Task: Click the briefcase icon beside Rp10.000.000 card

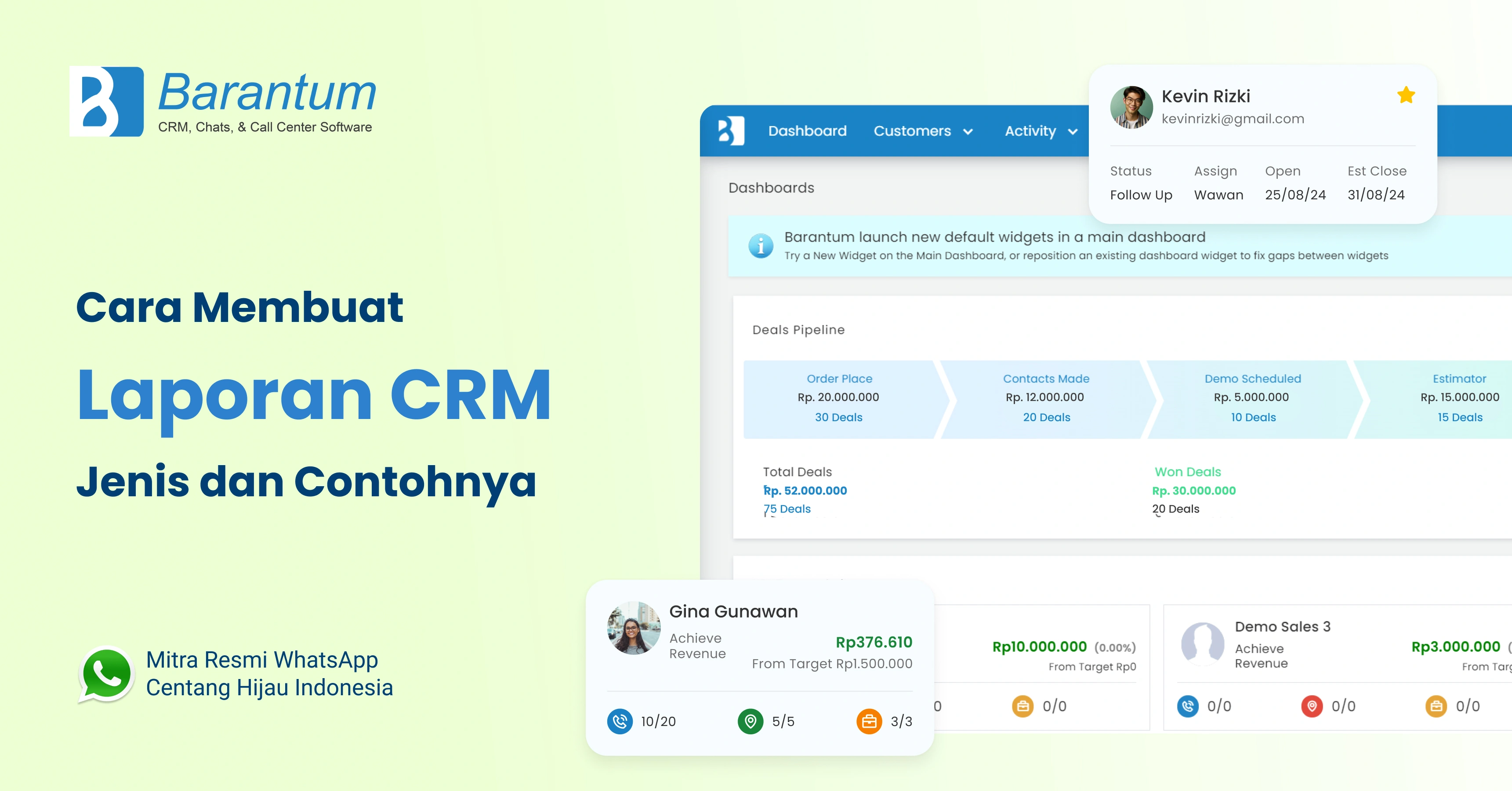Action: pos(1023,706)
